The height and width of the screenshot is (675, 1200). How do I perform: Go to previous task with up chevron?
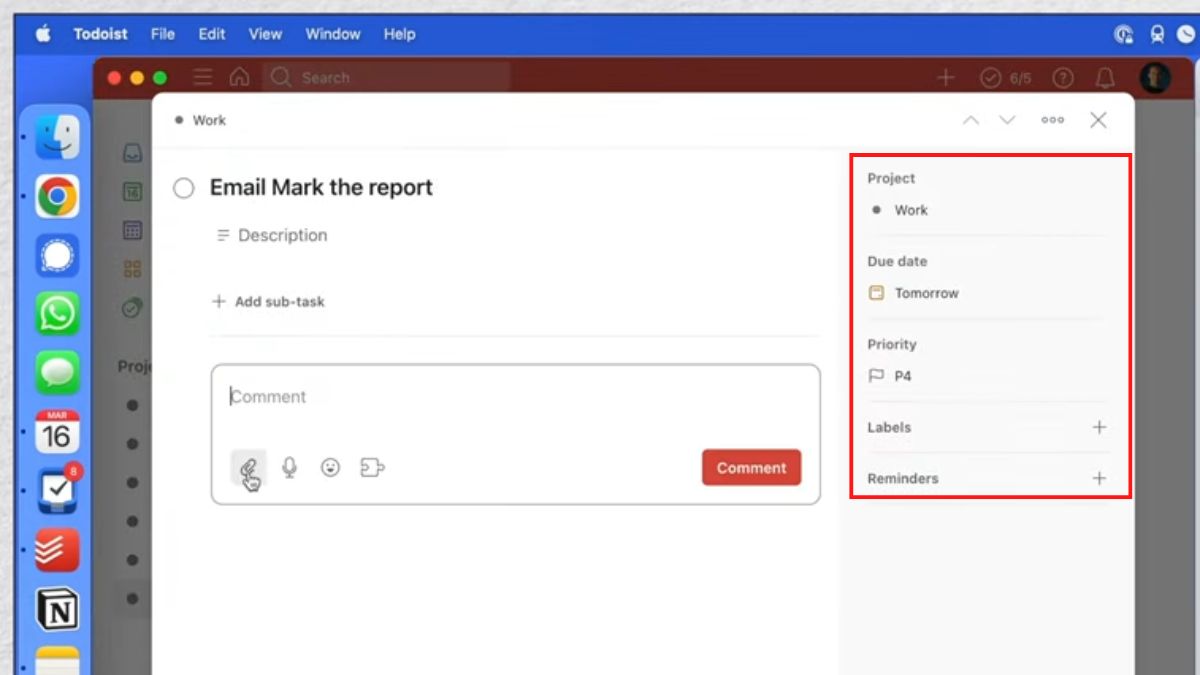[x=970, y=120]
